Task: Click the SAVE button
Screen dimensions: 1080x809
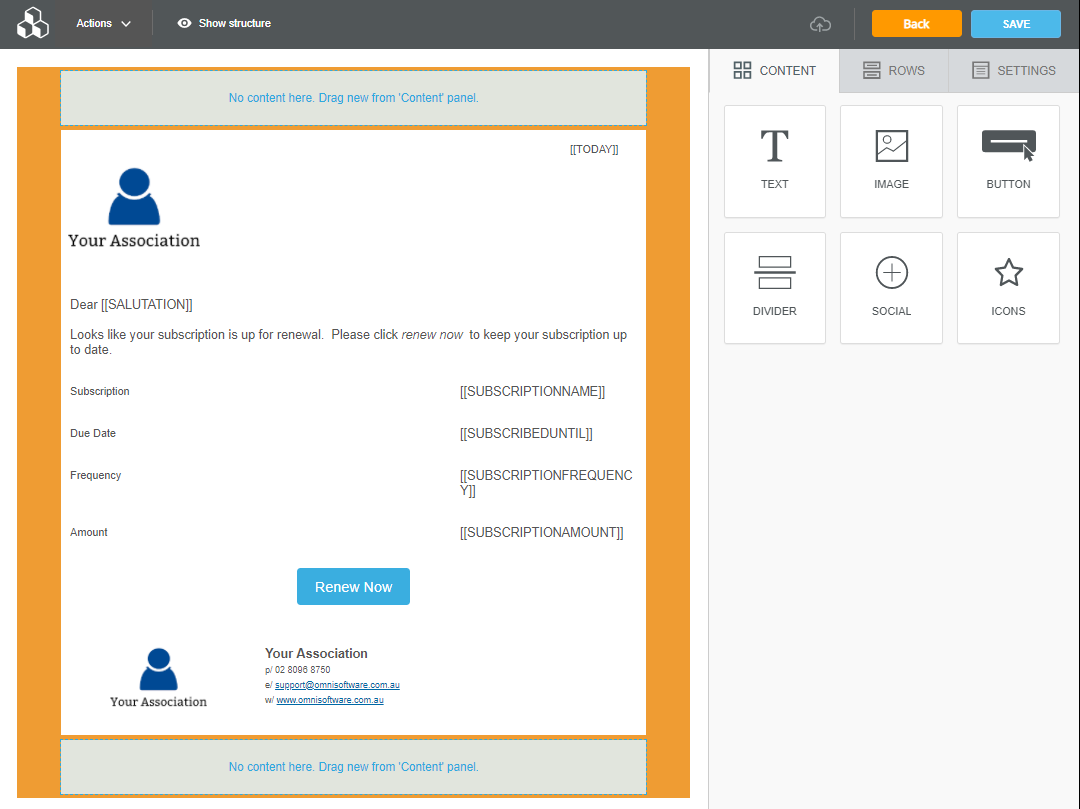Action: pos(1015,23)
